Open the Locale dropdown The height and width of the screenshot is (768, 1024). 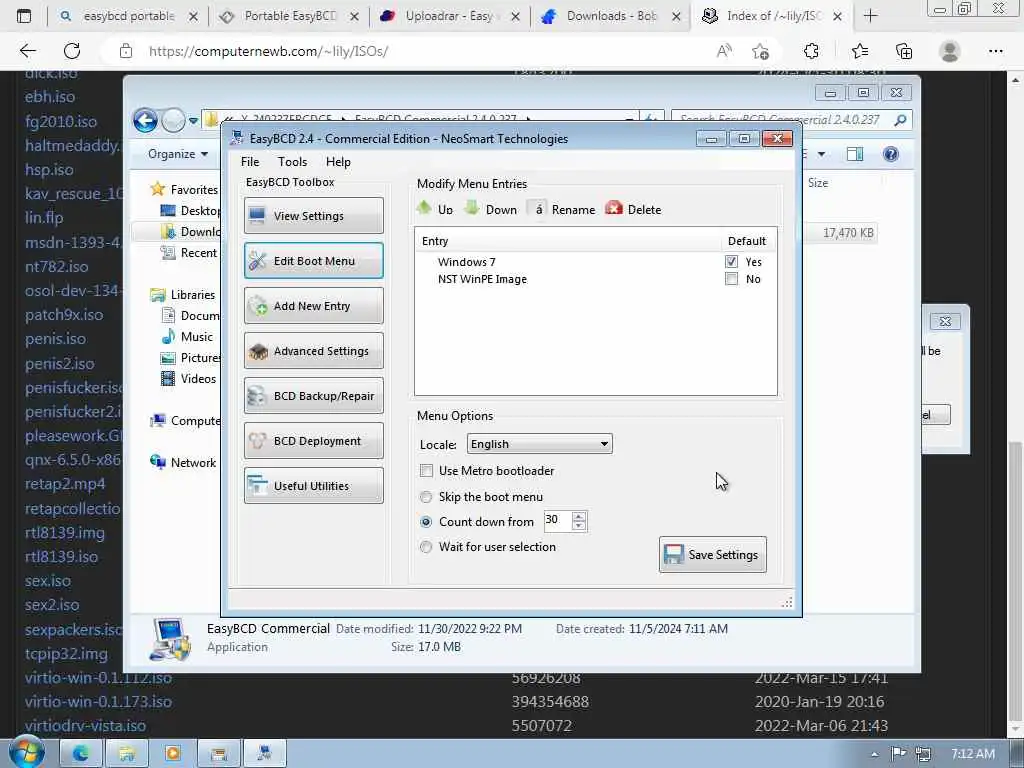click(x=539, y=444)
